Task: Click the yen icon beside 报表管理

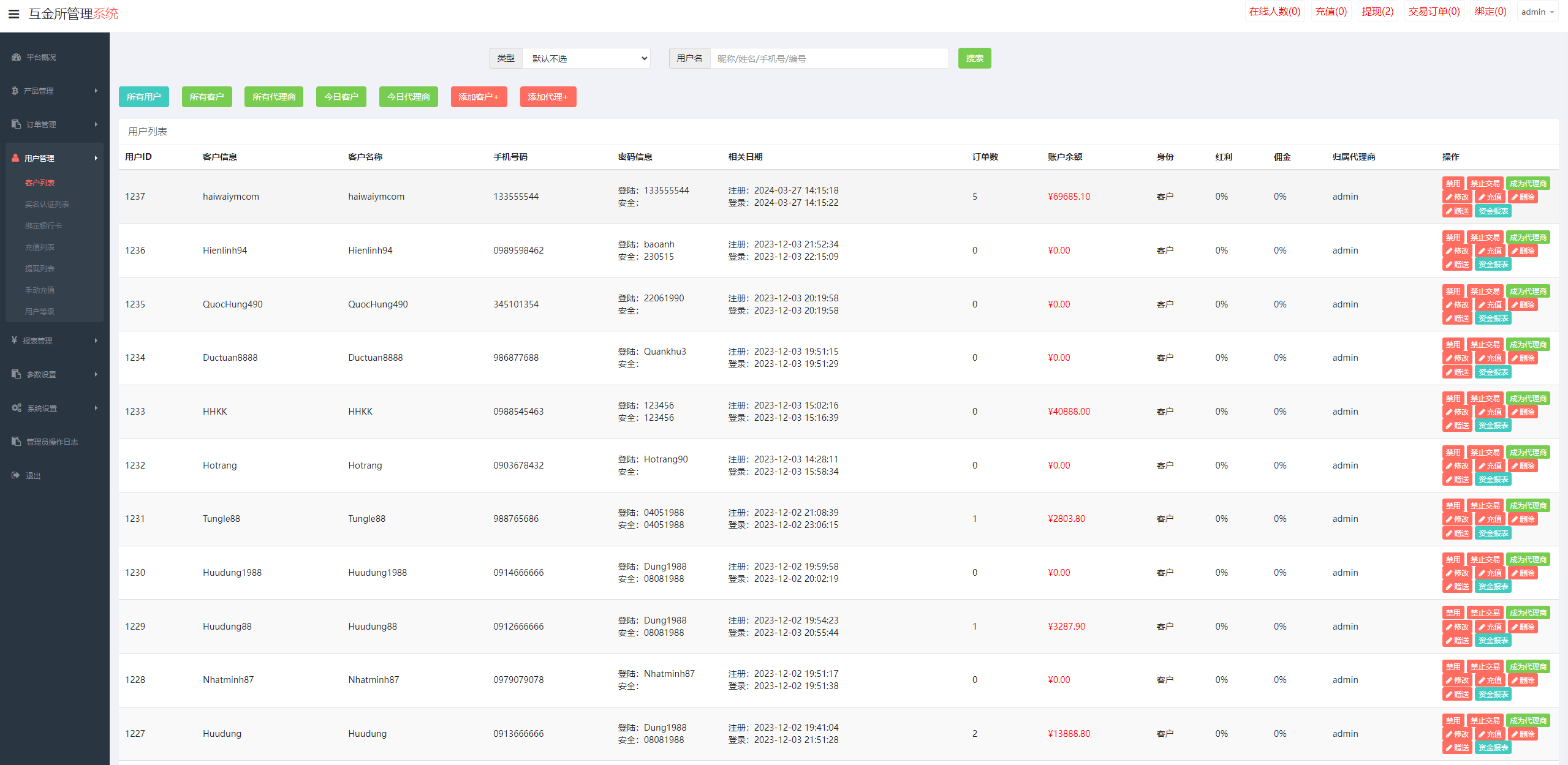Action: 15,341
